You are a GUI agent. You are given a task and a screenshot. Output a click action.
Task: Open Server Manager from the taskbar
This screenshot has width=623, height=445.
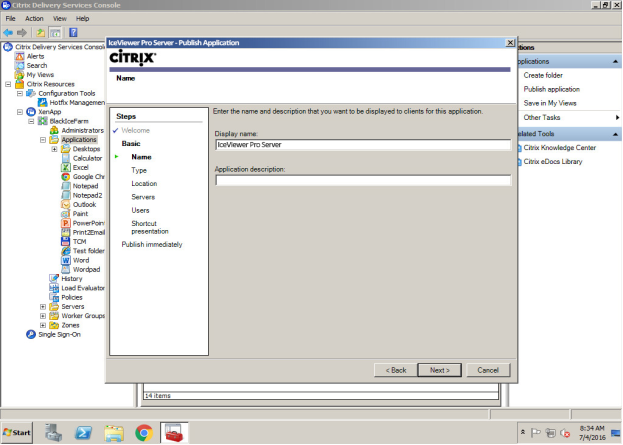pyautogui.click(x=53, y=433)
